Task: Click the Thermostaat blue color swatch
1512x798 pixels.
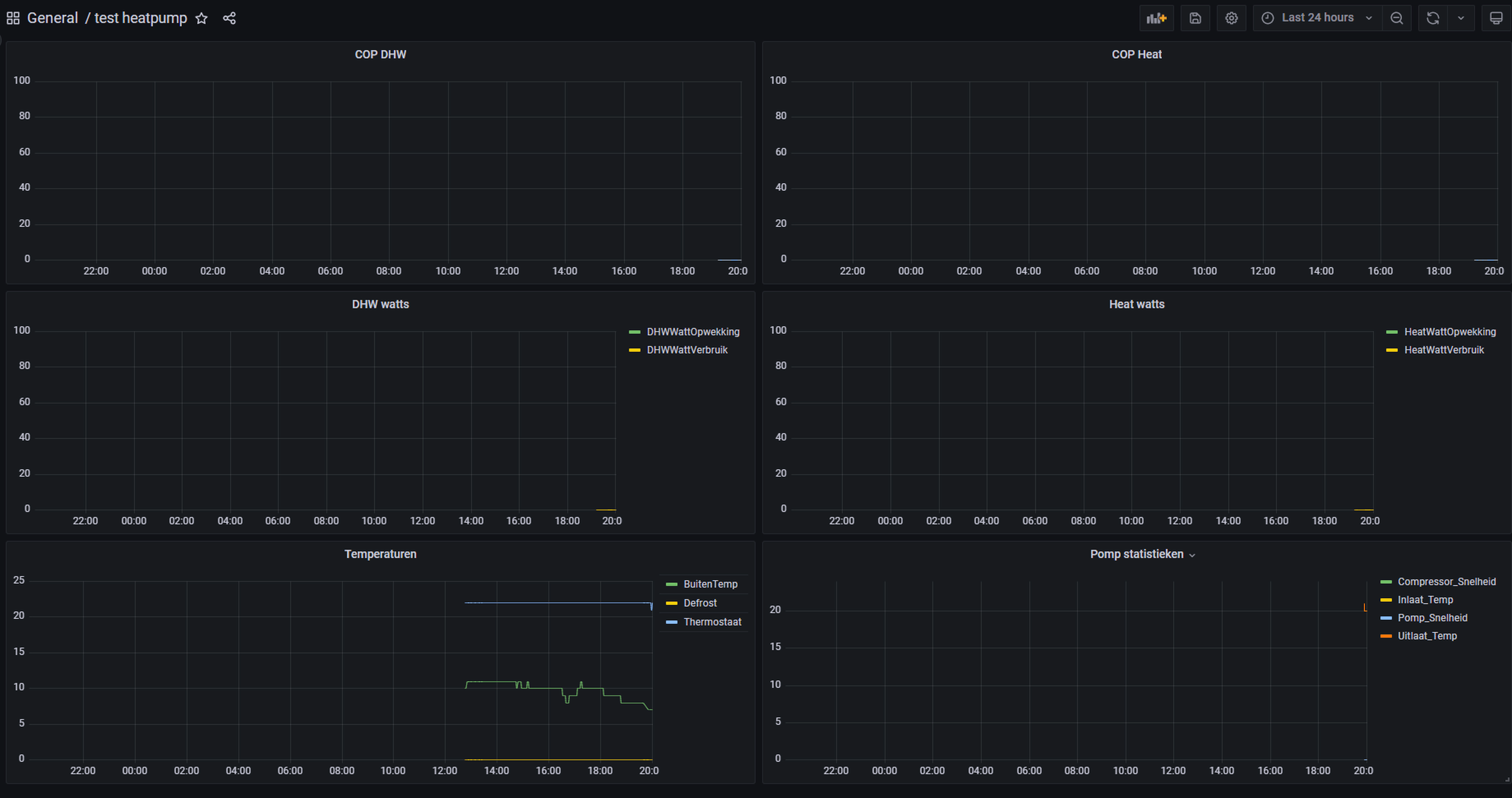Action: pyautogui.click(x=672, y=622)
